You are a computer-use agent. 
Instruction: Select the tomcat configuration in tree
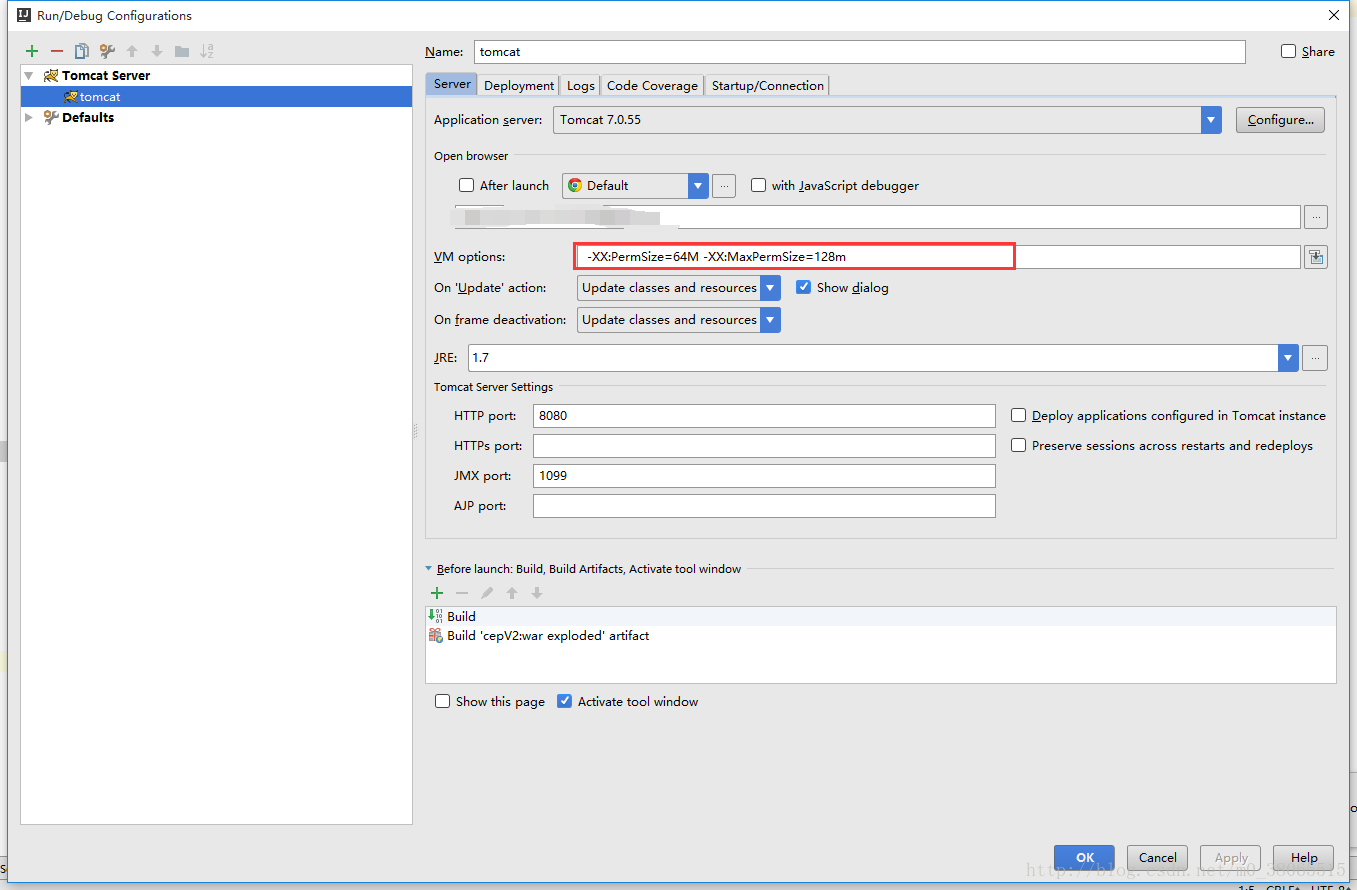tap(216, 97)
